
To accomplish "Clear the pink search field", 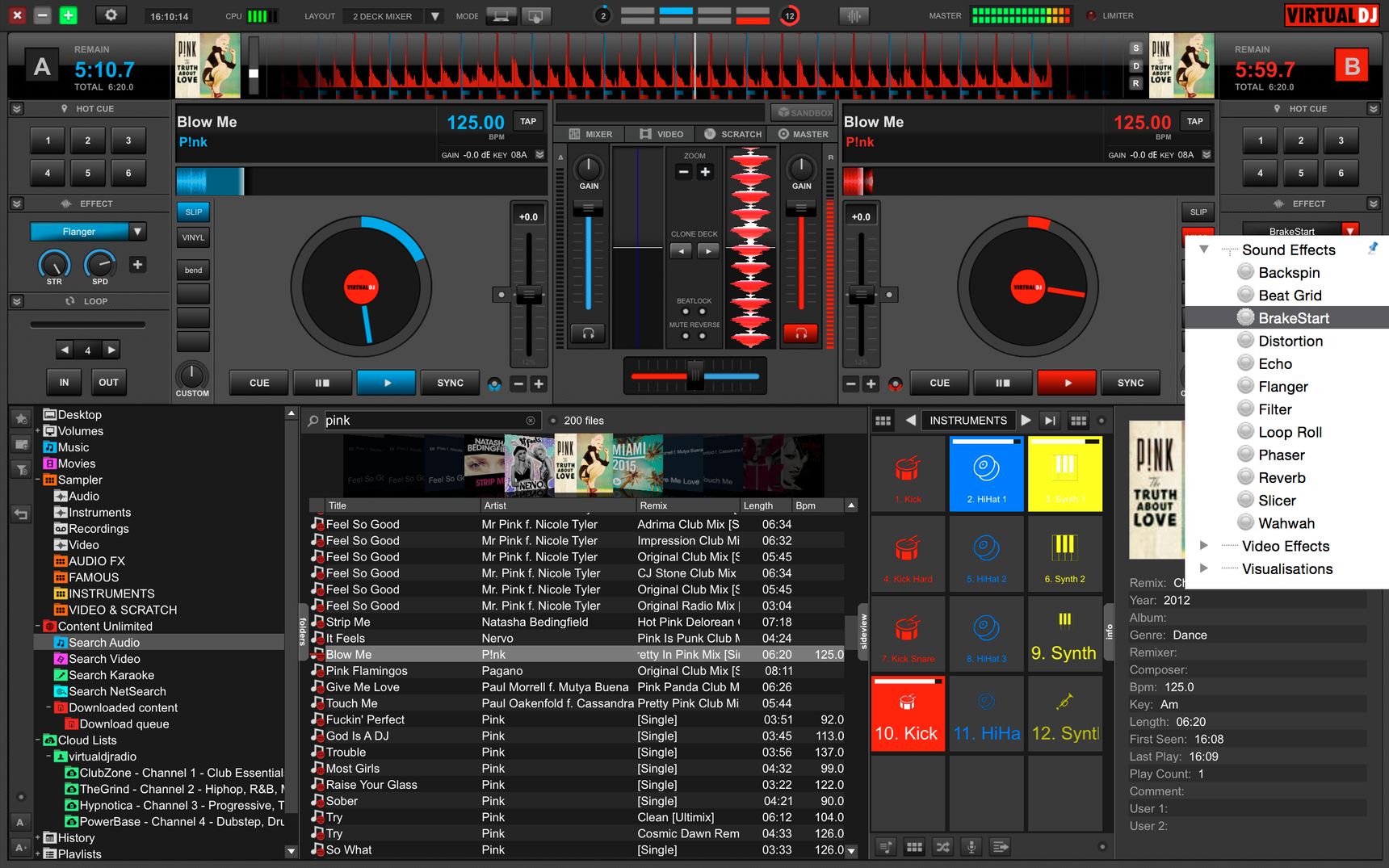I will pyautogui.click(x=531, y=421).
